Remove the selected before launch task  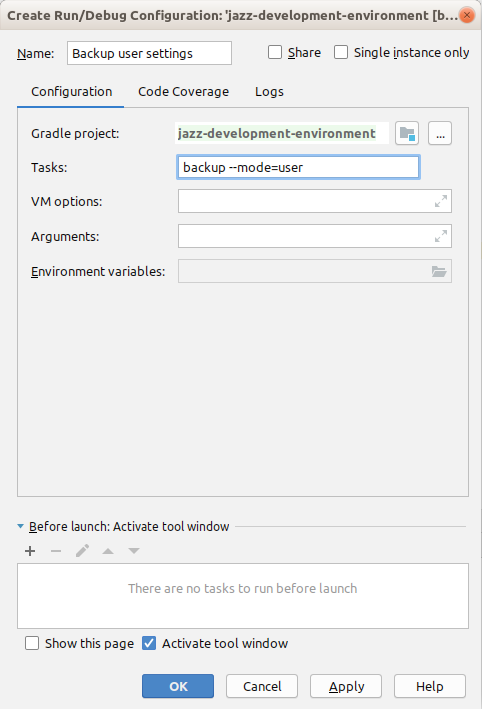tap(56, 551)
